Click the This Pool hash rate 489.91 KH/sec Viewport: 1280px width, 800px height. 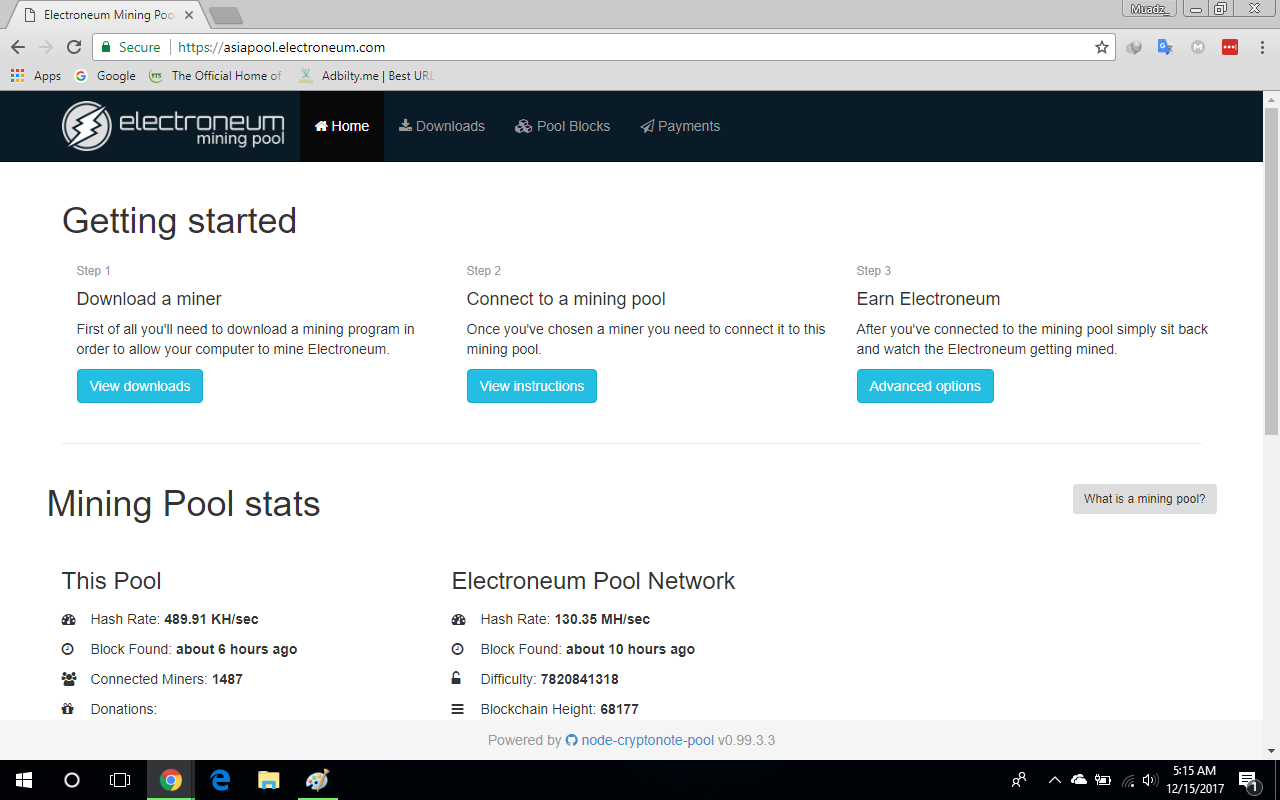211,619
